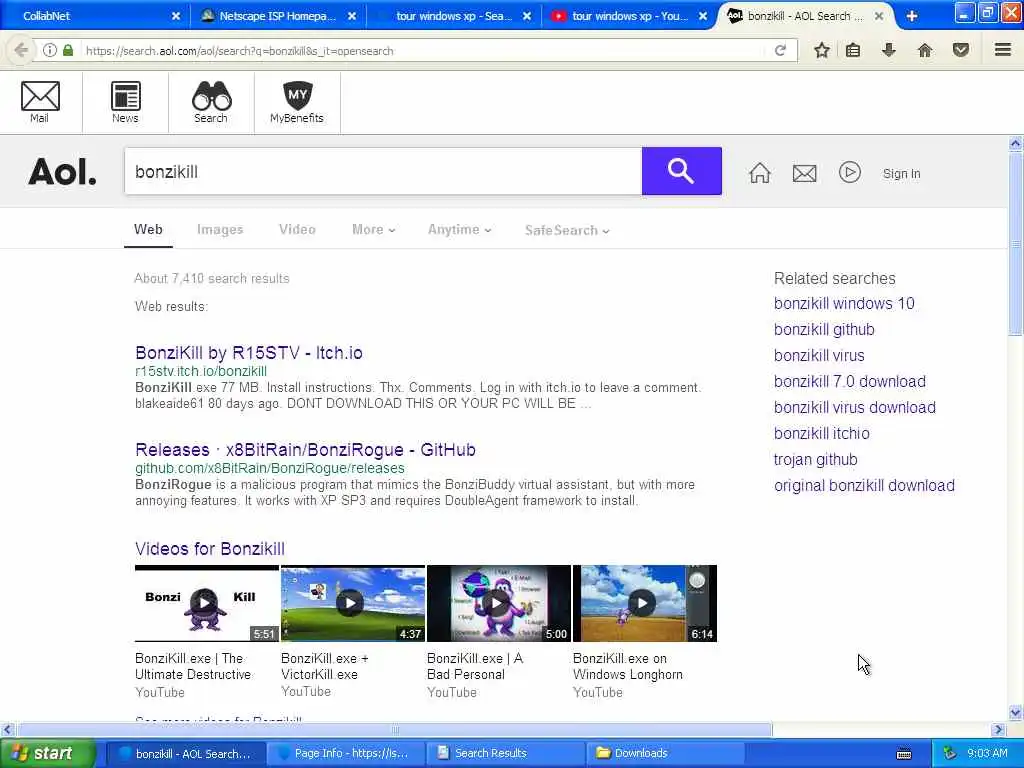
Task: Open BonziKill by R15STV Itch.io result
Action: click(x=249, y=353)
